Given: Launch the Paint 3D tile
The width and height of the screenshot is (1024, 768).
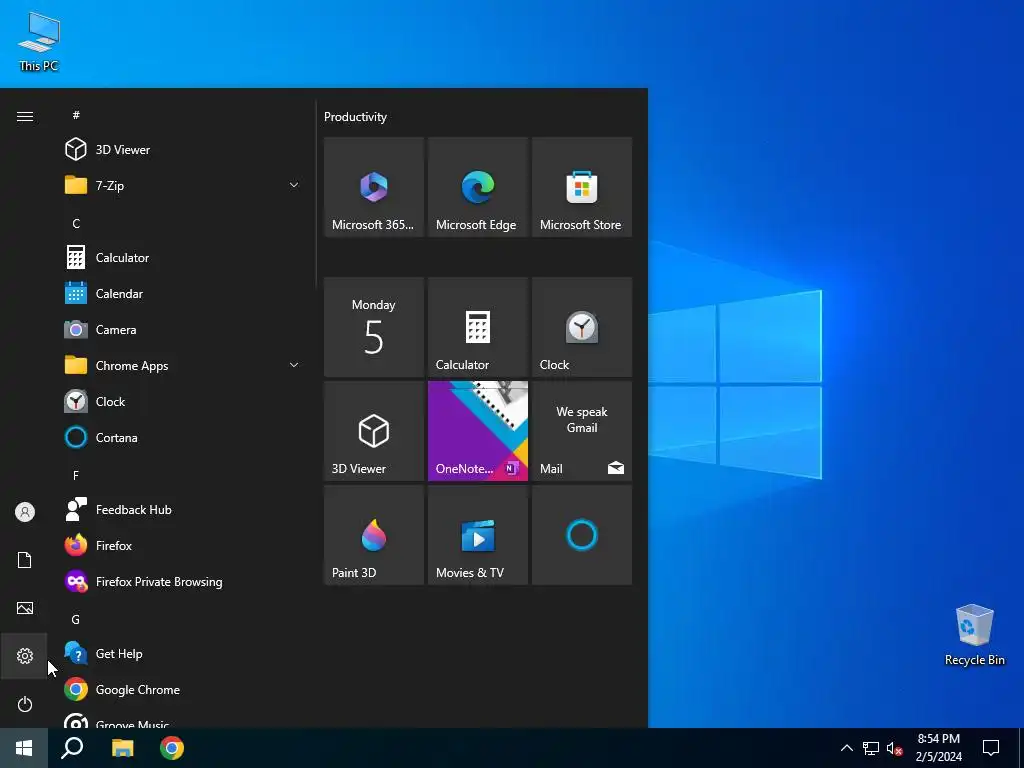Looking at the screenshot, I should (x=374, y=535).
